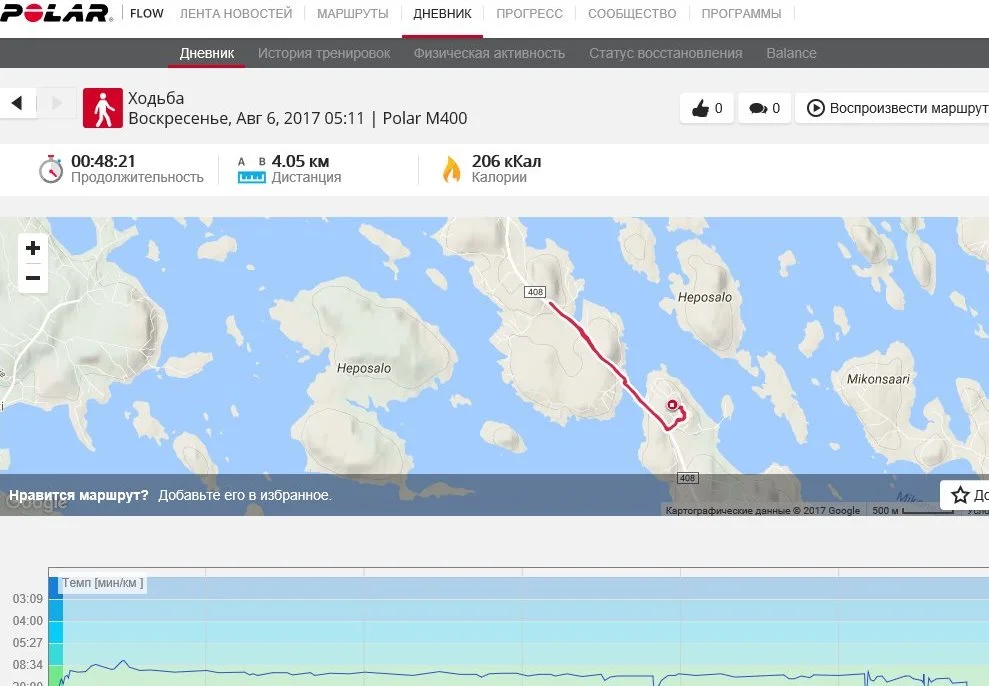Click the training date Воскресенье, Авг 6
This screenshot has width=989, height=686.
[x=247, y=119]
